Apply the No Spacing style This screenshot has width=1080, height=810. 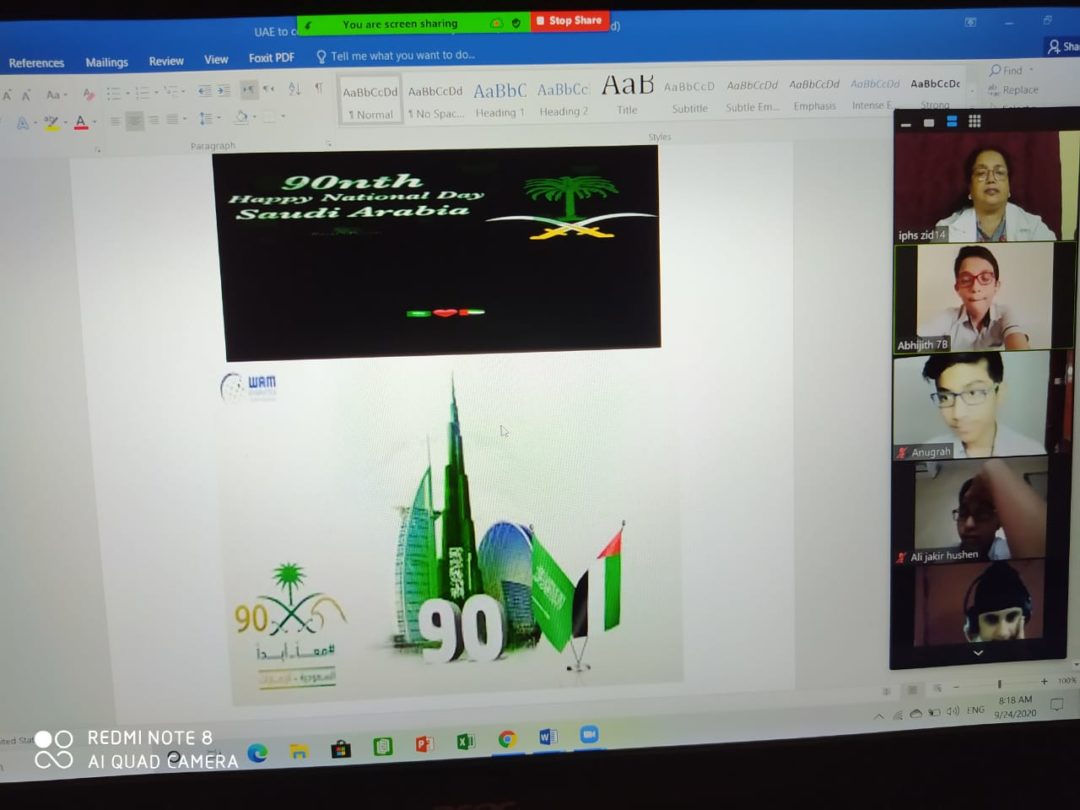(x=435, y=100)
